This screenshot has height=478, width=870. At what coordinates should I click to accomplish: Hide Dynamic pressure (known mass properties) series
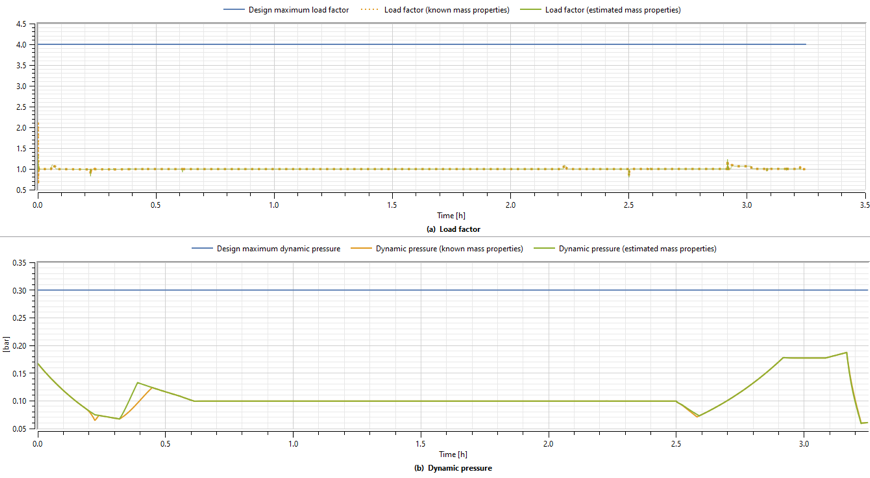pos(449,248)
